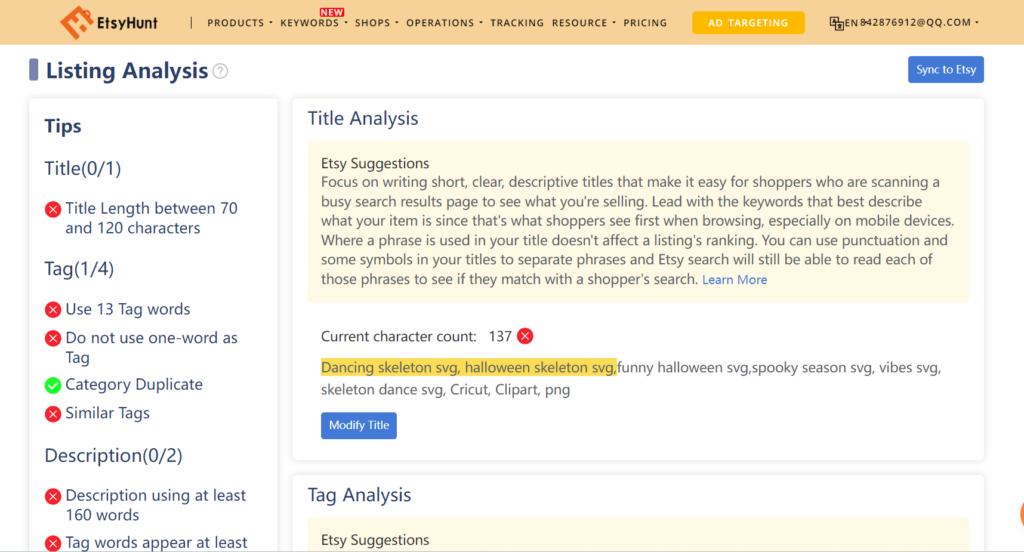Screen dimensions: 1024x552
Task: Click the green check beside Category Duplicate
Action: pos(53,385)
